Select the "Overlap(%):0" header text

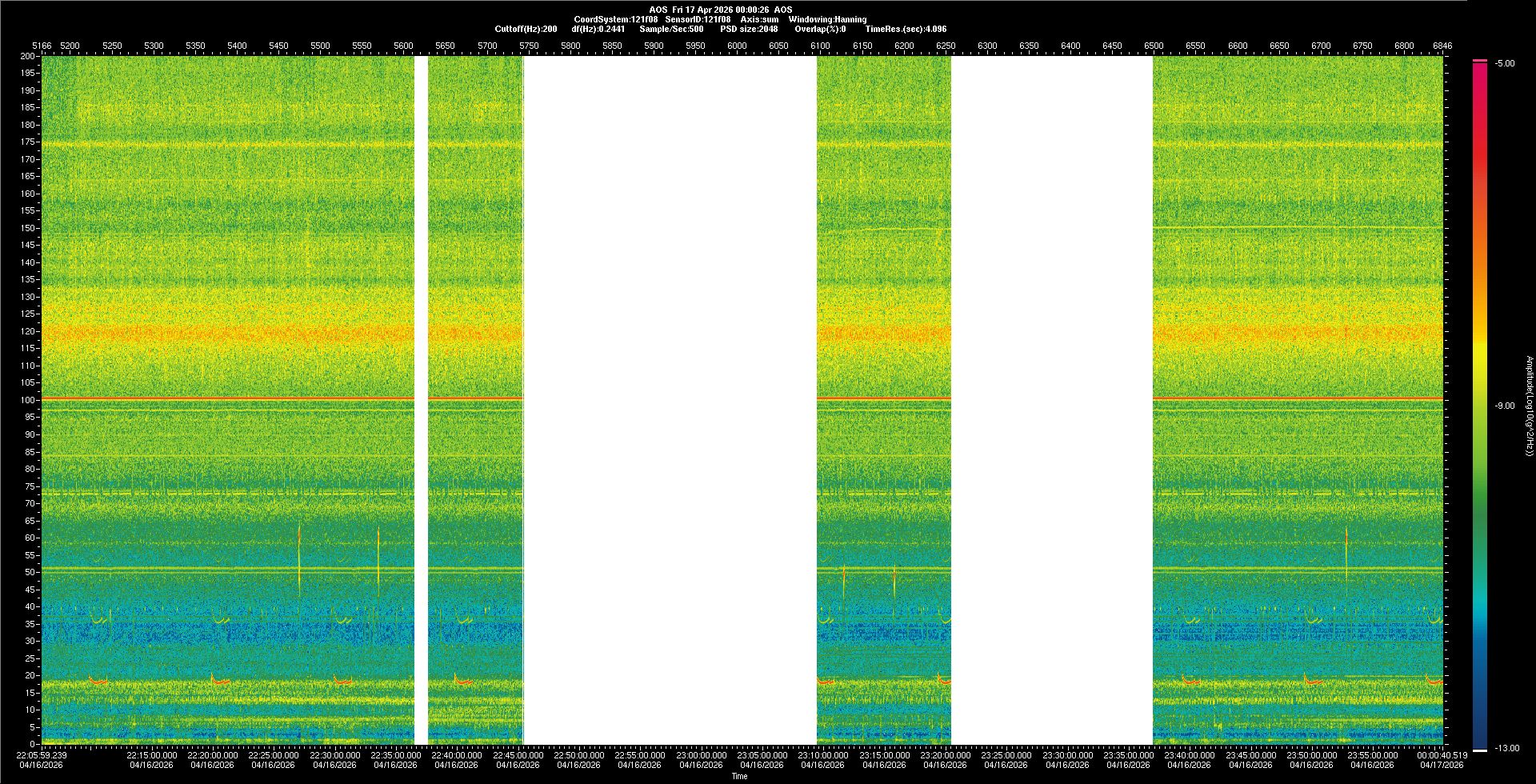(820, 29)
